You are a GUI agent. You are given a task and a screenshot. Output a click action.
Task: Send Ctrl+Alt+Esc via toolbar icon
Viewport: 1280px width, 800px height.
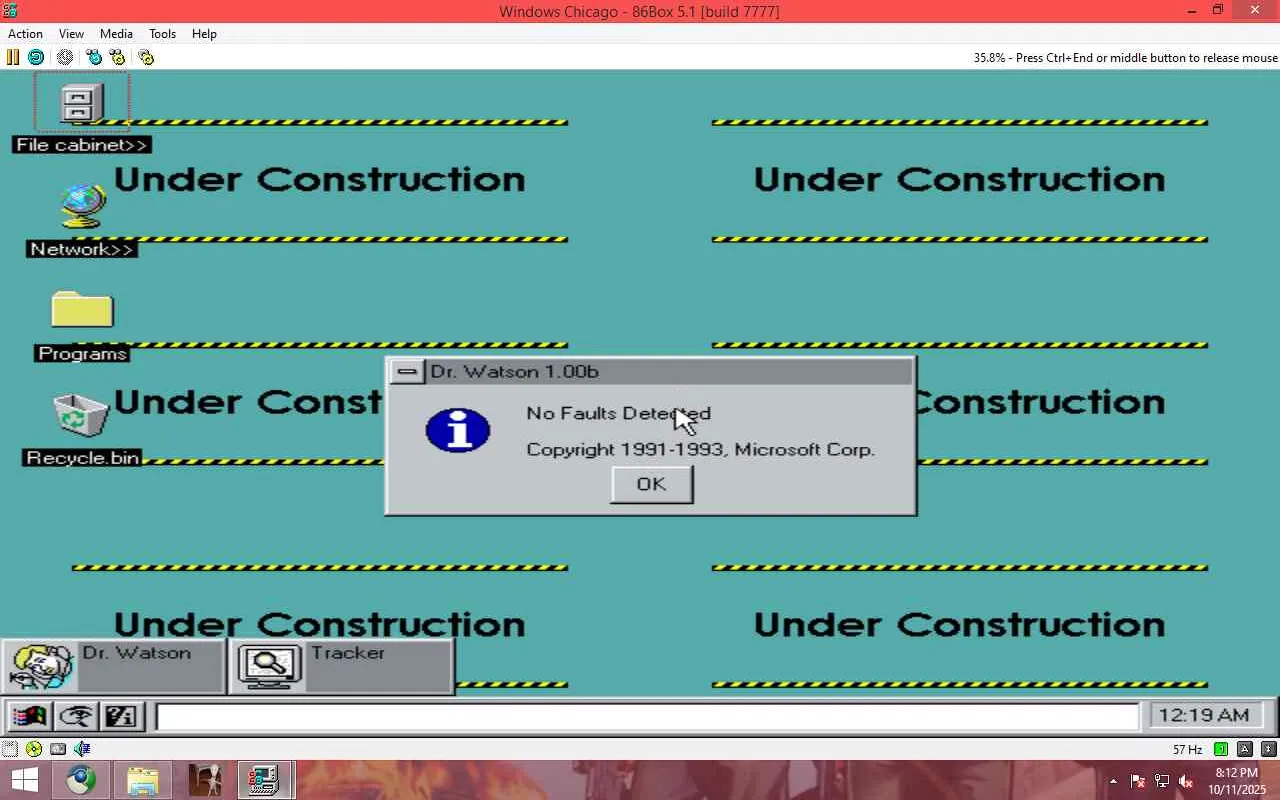117,57
